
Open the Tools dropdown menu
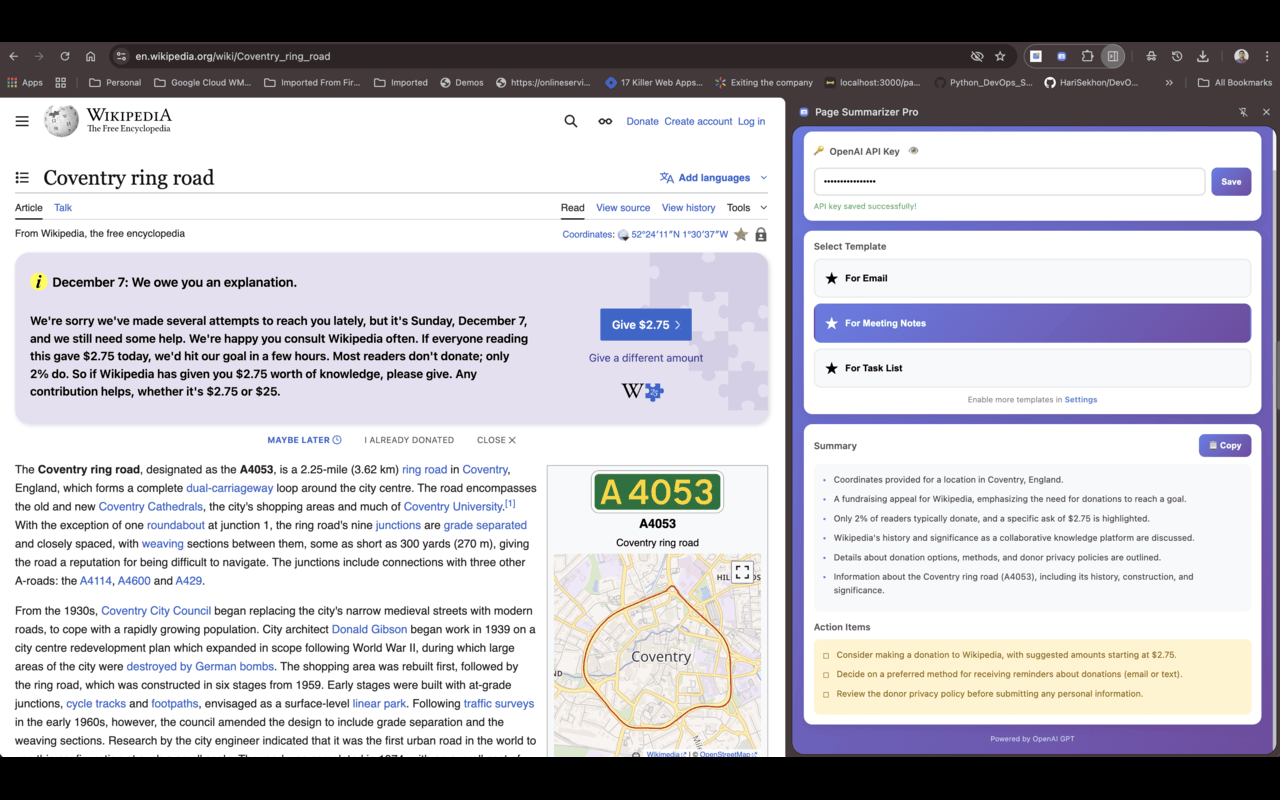(x=746, y=208)
